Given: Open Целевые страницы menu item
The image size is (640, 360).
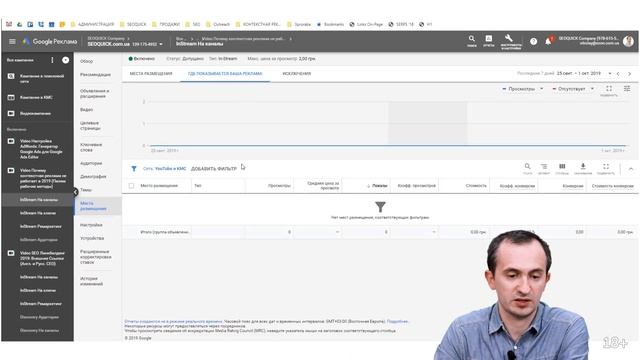Looking at the screenshot, I should 90,126.
